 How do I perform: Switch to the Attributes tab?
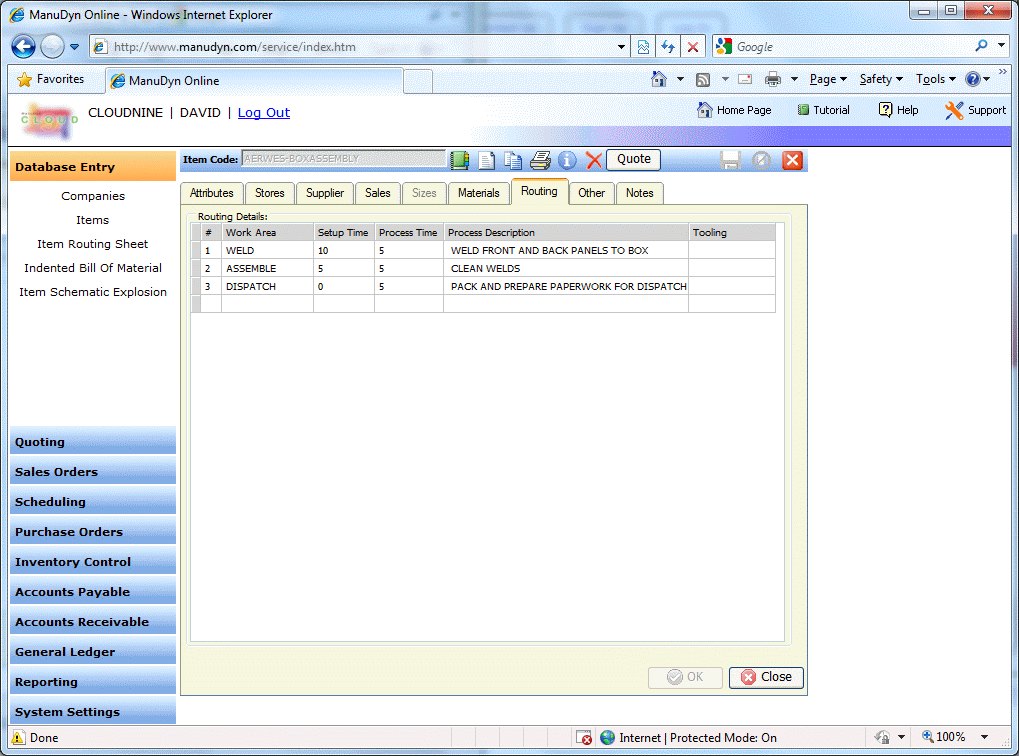click(212, 193)
